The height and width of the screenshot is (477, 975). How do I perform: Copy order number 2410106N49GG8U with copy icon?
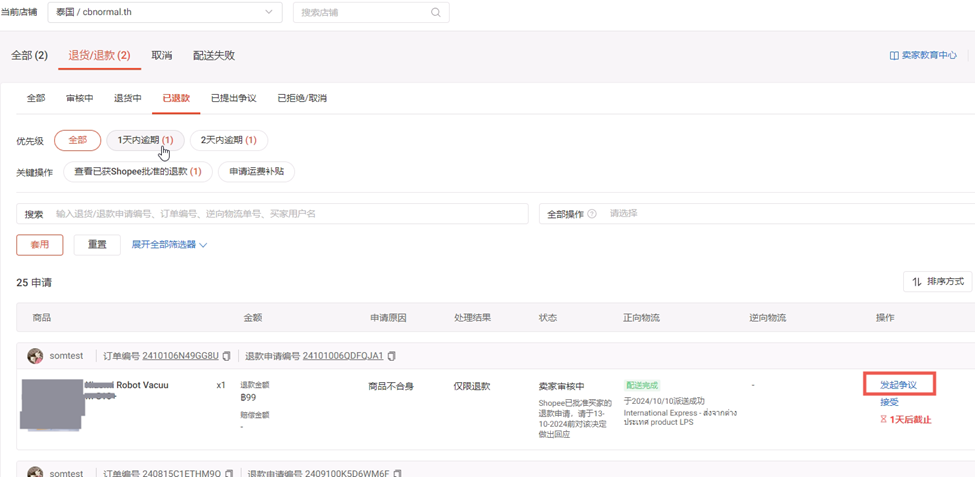pos(226,356)
